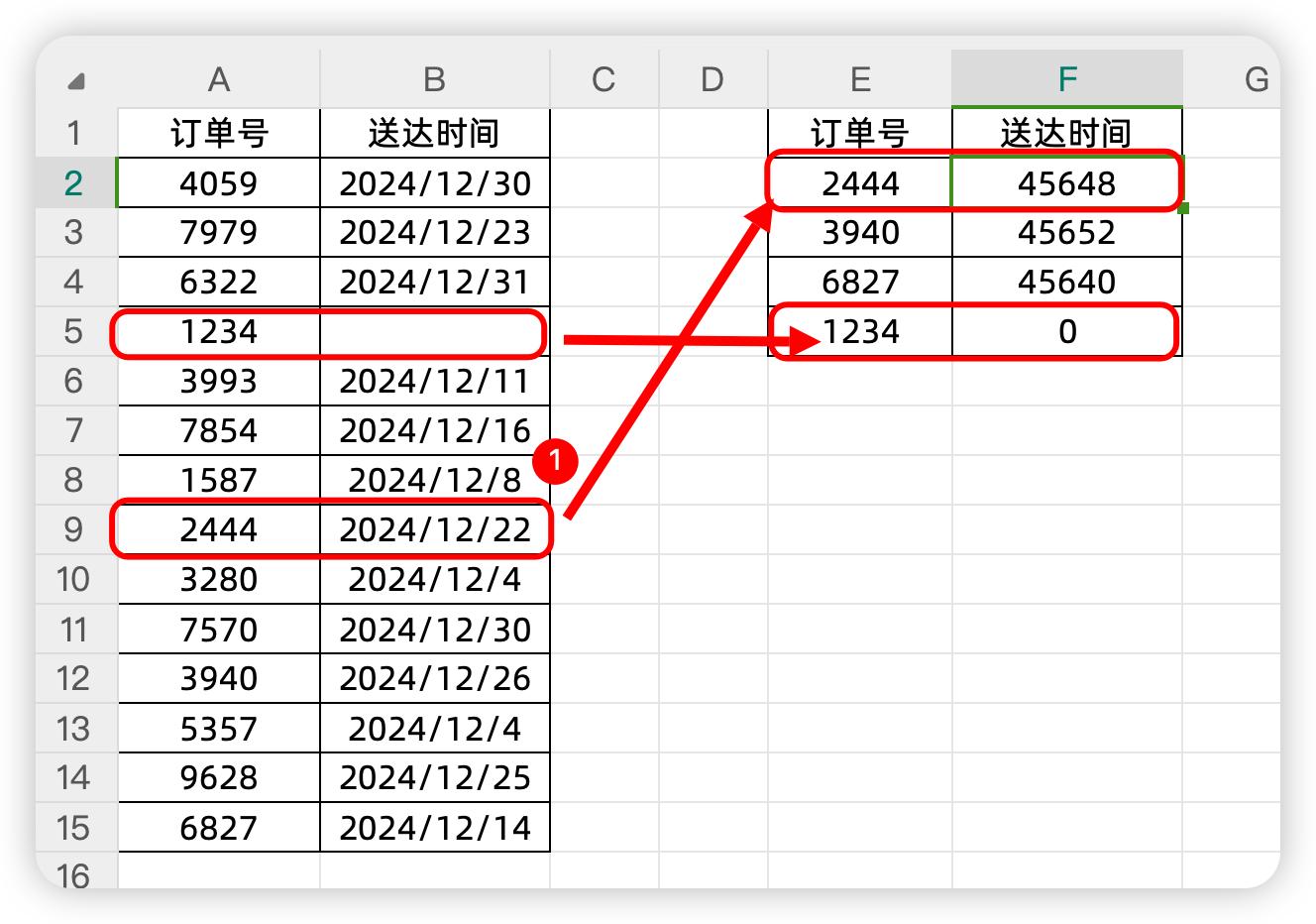Select row 12 header

[x=75, y=678]
